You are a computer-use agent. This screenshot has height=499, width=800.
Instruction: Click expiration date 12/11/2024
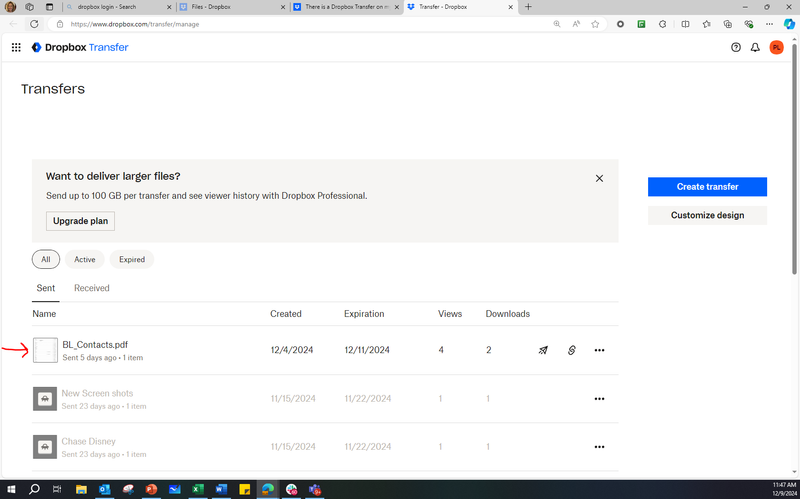click(367, 350)
